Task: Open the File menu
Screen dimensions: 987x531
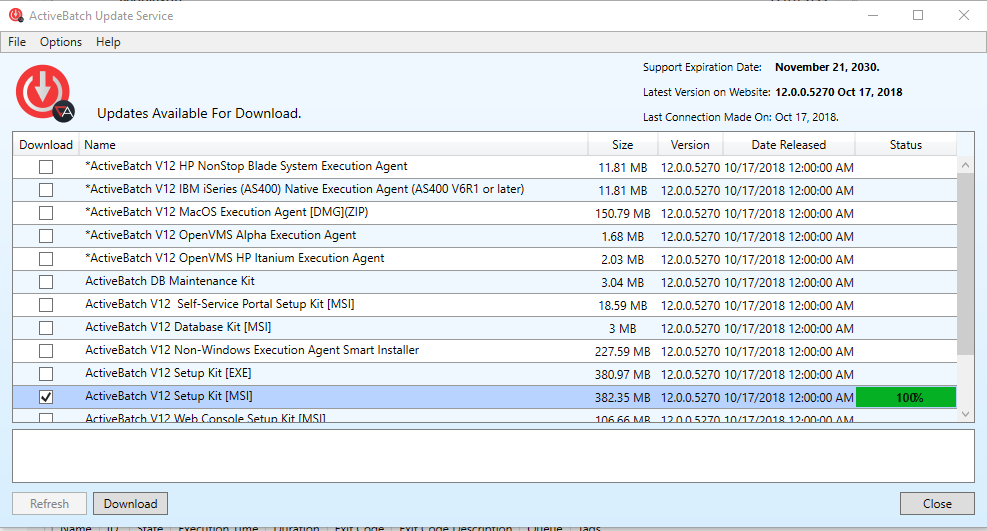Action: pyautogui.click(x=17, y=42)
